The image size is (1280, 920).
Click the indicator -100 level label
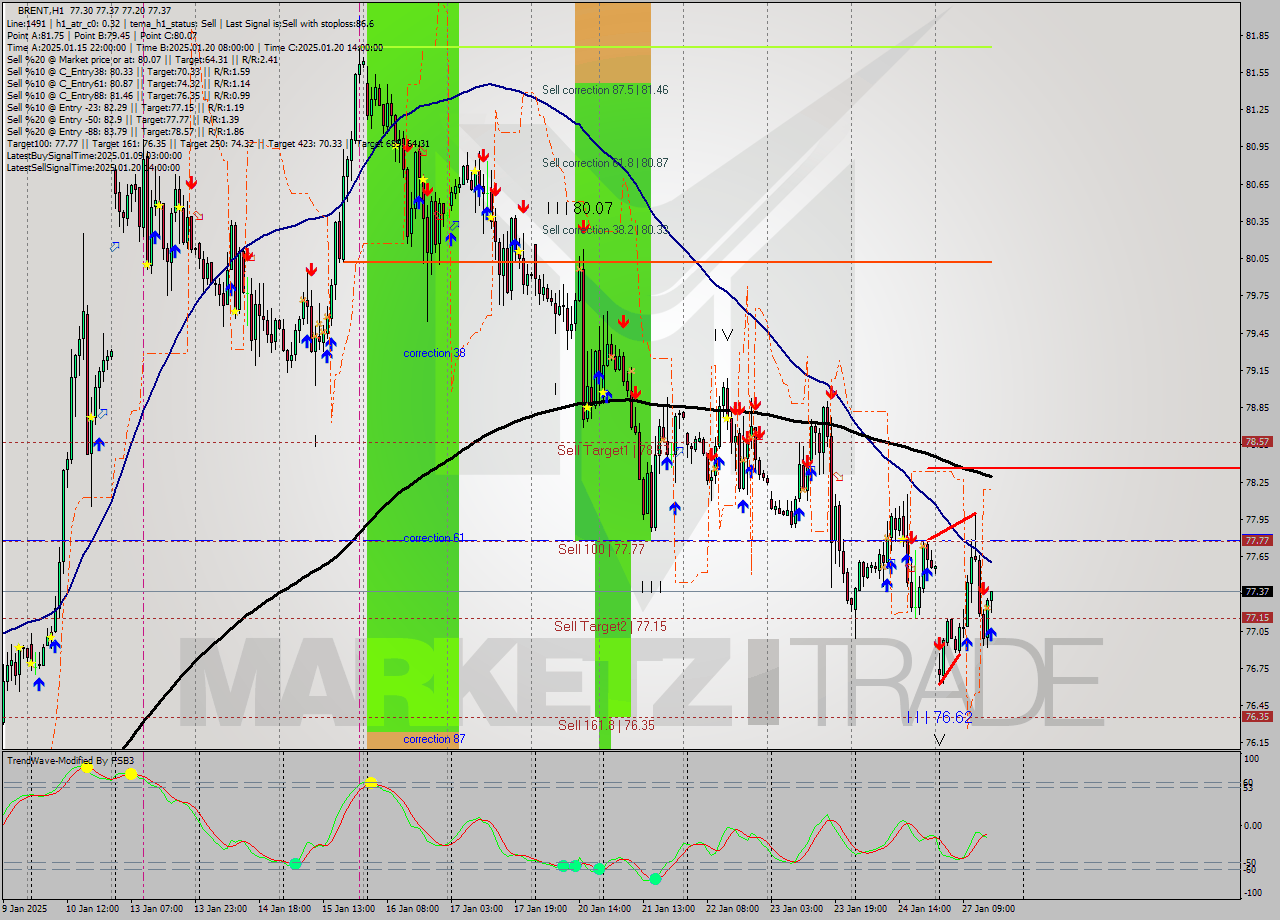(x=1253, y=893)
